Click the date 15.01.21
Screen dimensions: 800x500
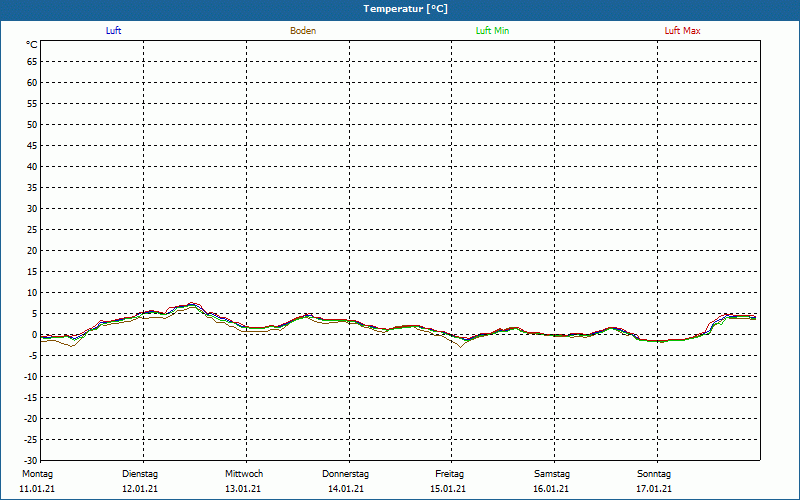[448, 489]
